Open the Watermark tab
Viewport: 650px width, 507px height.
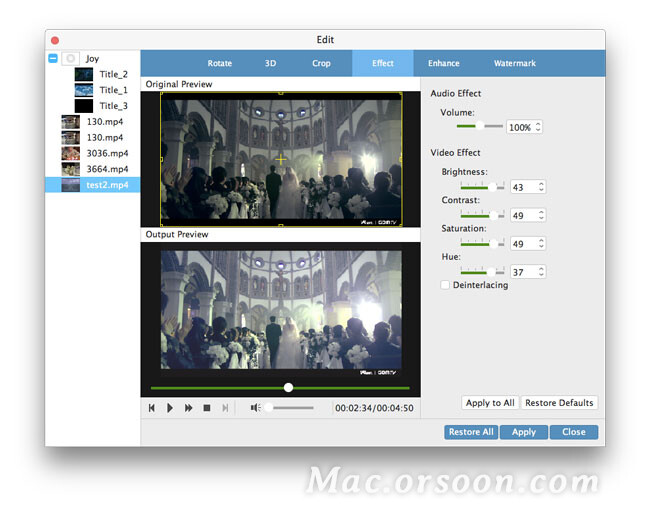514,64
